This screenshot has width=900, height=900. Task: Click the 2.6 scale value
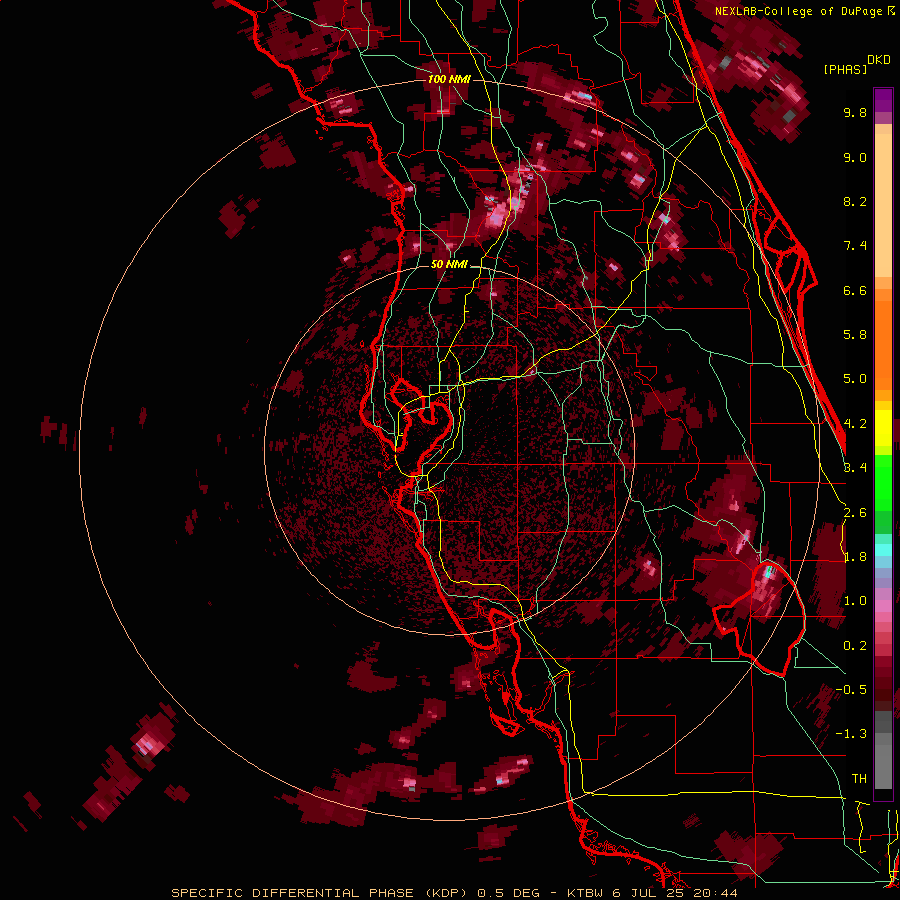pos(855,513)
